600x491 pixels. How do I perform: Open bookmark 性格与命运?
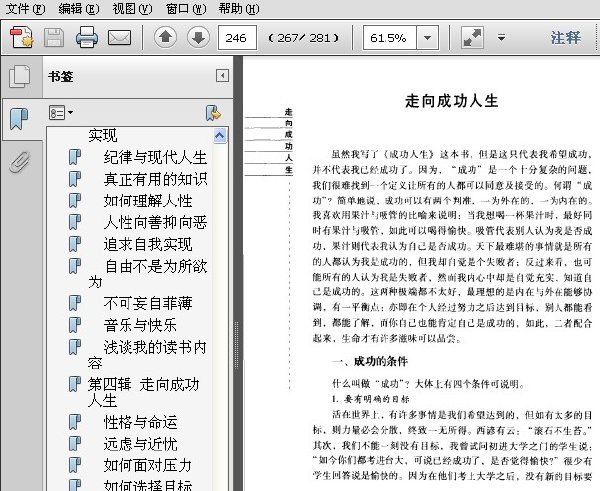coord(140,422)
